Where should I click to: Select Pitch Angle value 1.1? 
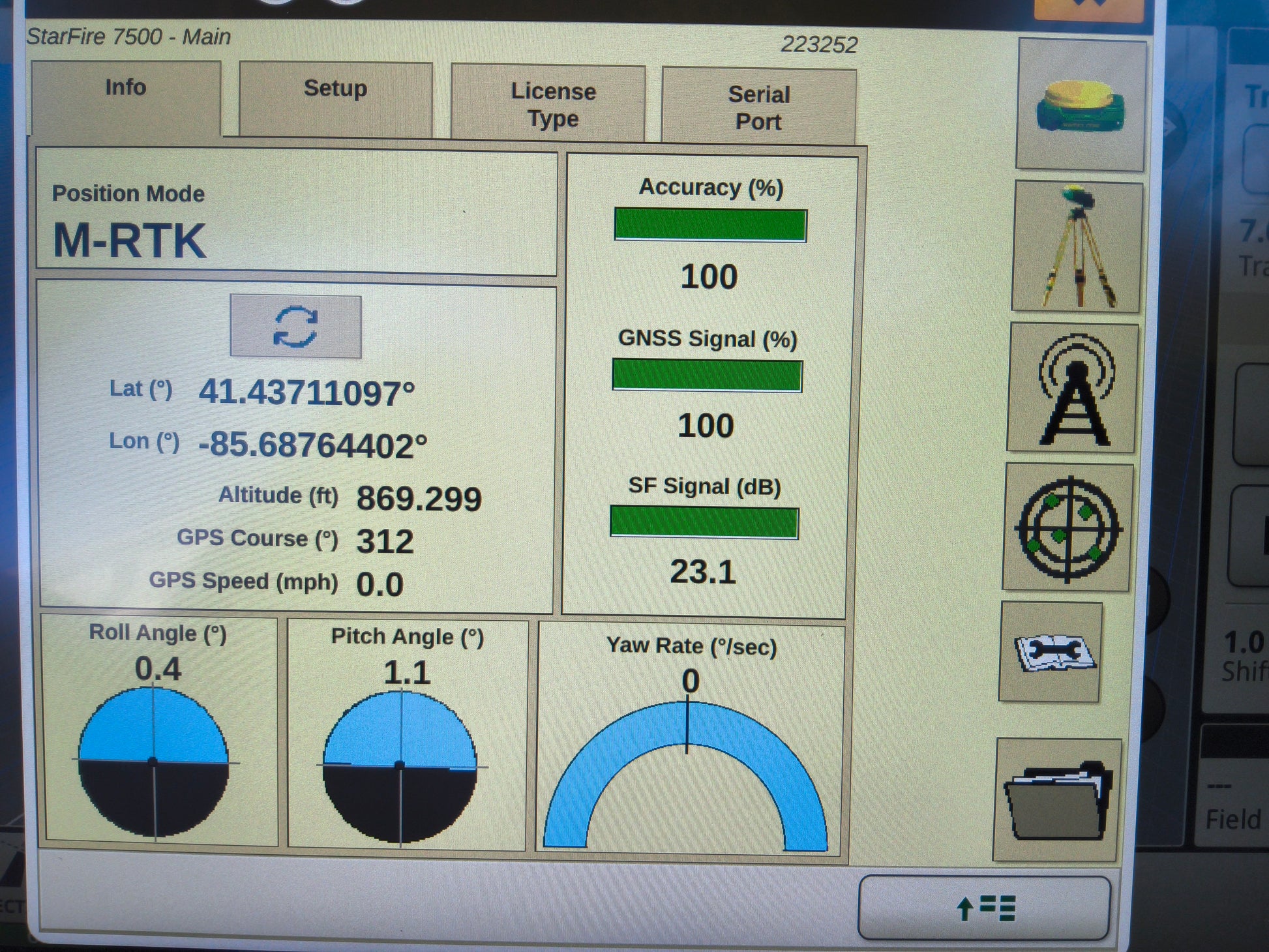click(407, 673)
